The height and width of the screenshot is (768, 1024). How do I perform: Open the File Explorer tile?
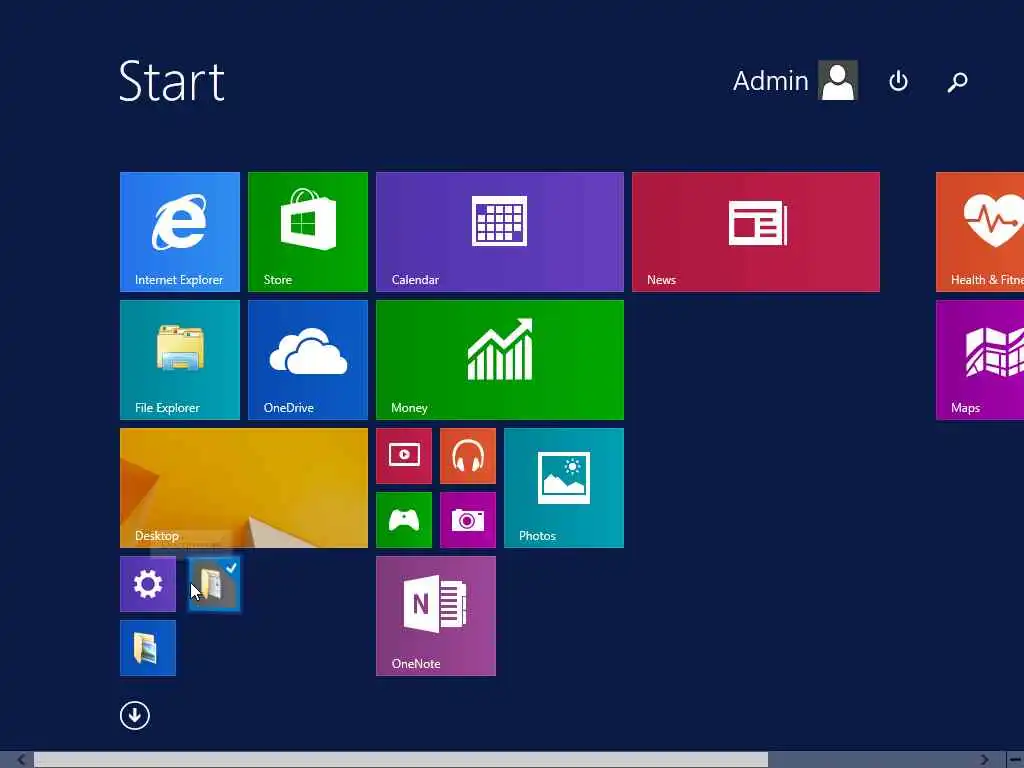tap(180, 360)
